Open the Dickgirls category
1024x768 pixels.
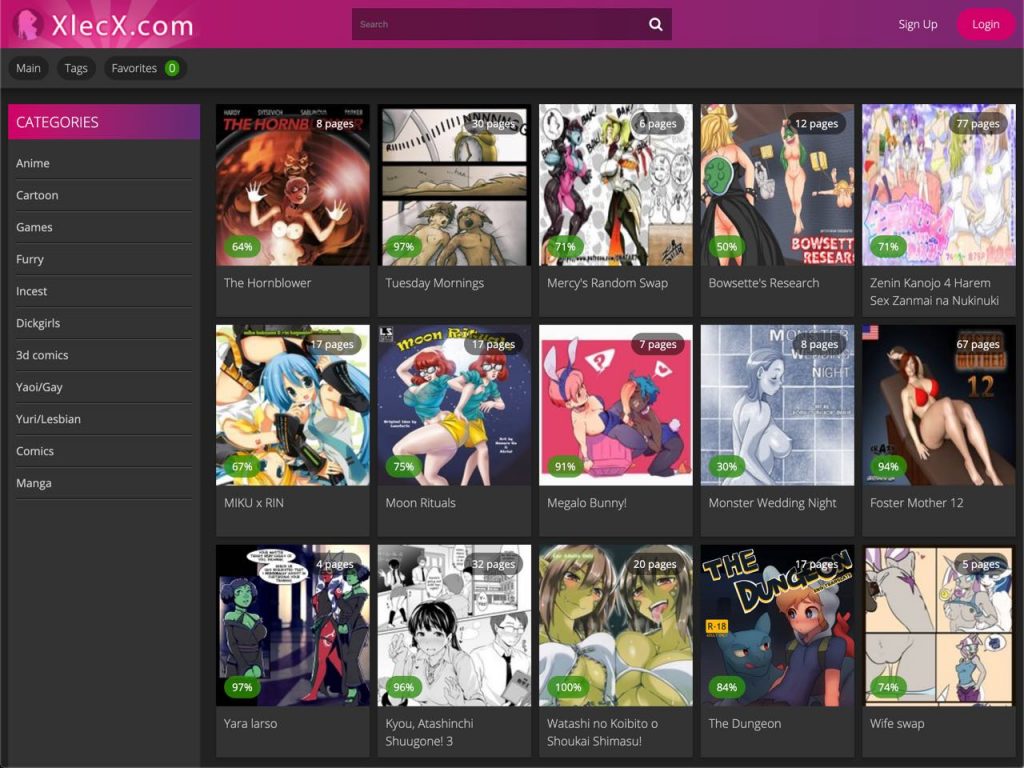pyautogui.click(x=38, y=323)
